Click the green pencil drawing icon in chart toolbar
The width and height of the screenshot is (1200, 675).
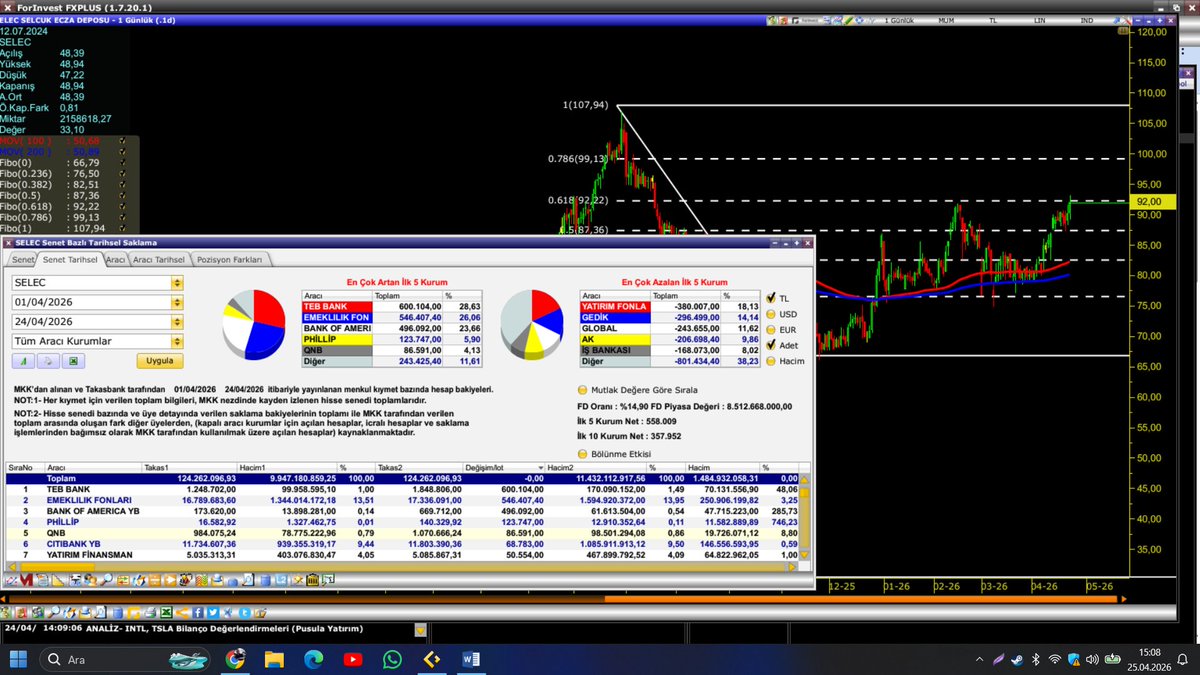[848, 20]
